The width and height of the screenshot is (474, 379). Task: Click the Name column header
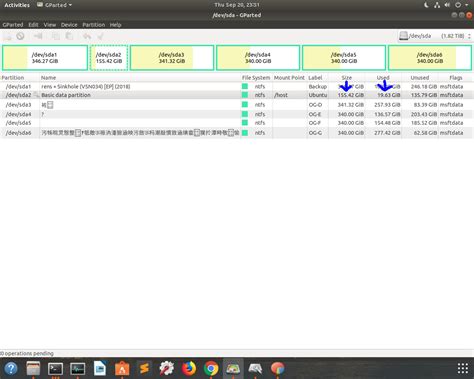(x=140, y=78)
